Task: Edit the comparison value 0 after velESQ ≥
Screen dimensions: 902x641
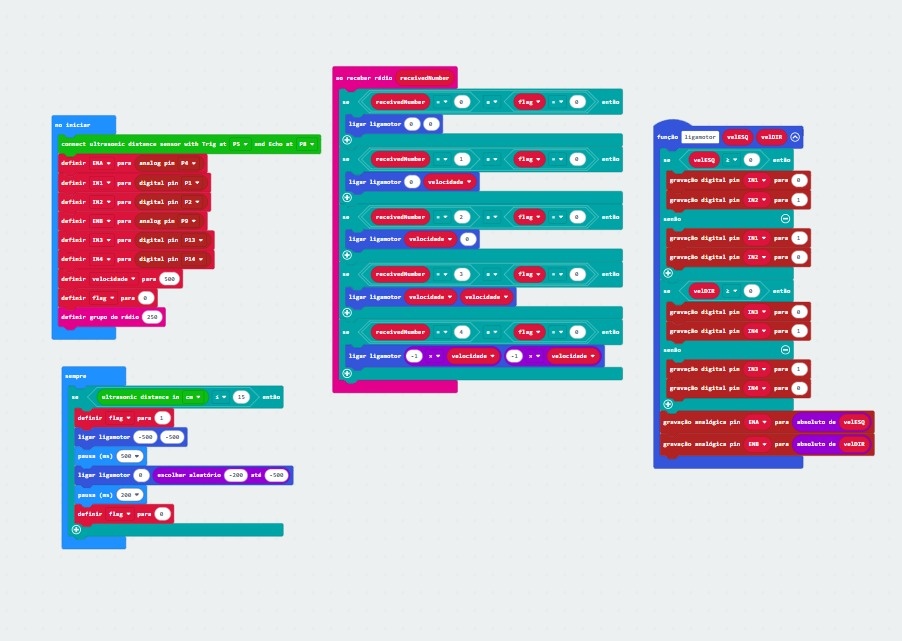Action: click(751, 160)
